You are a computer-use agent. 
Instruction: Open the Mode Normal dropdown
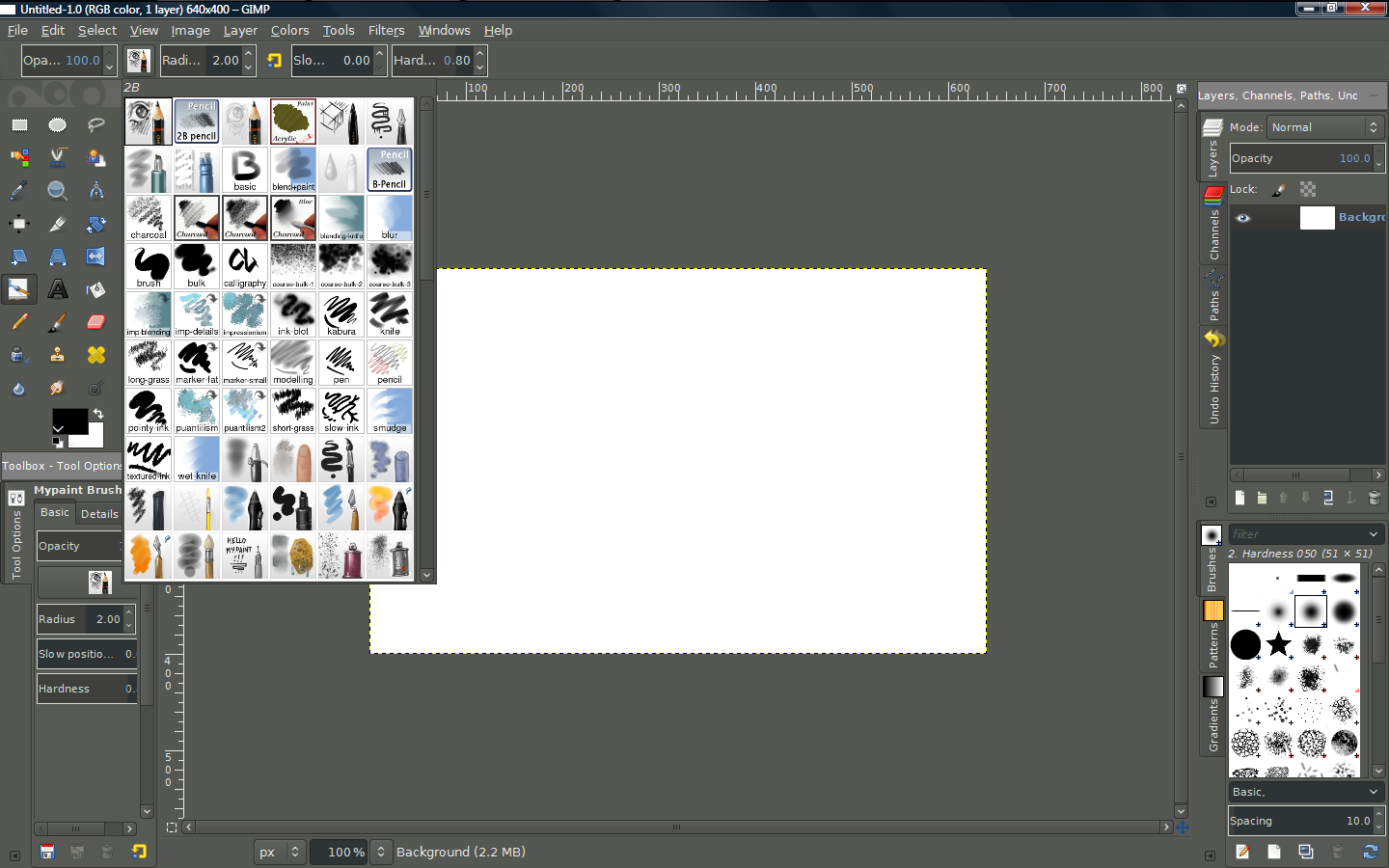coord(1326,127)
